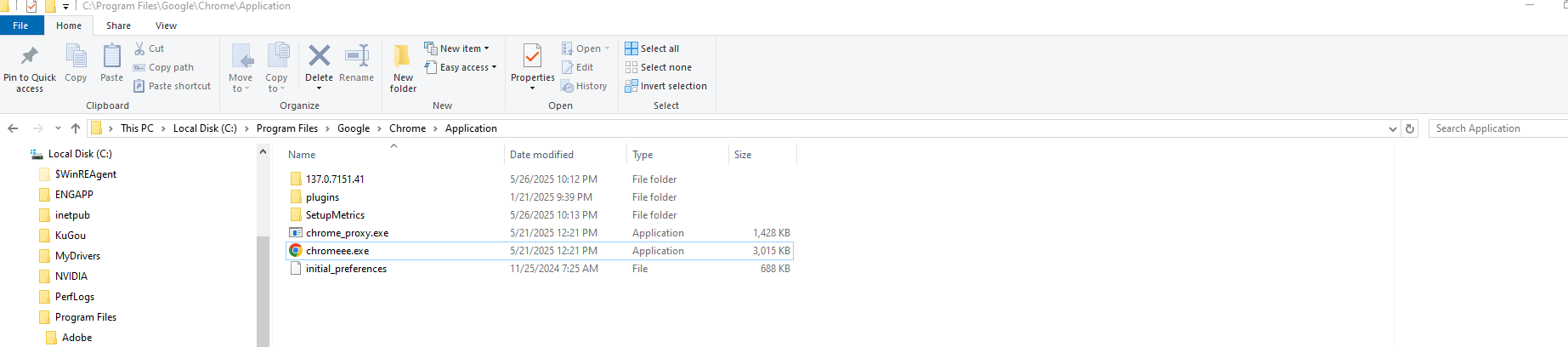Image resolution: width=1568 pixels, height=347 pixels.
Task: Rename the selected file
Action: 356,64
